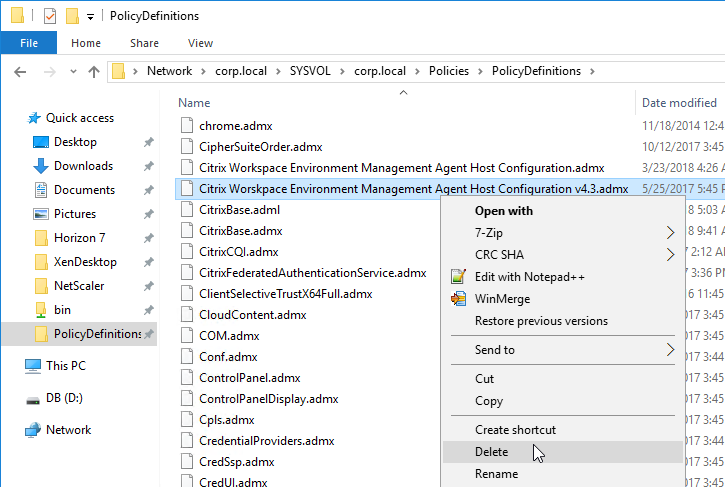Go up one folder level arrow
The width and height of the screenshot is (725, 487).
pos(94,72)
